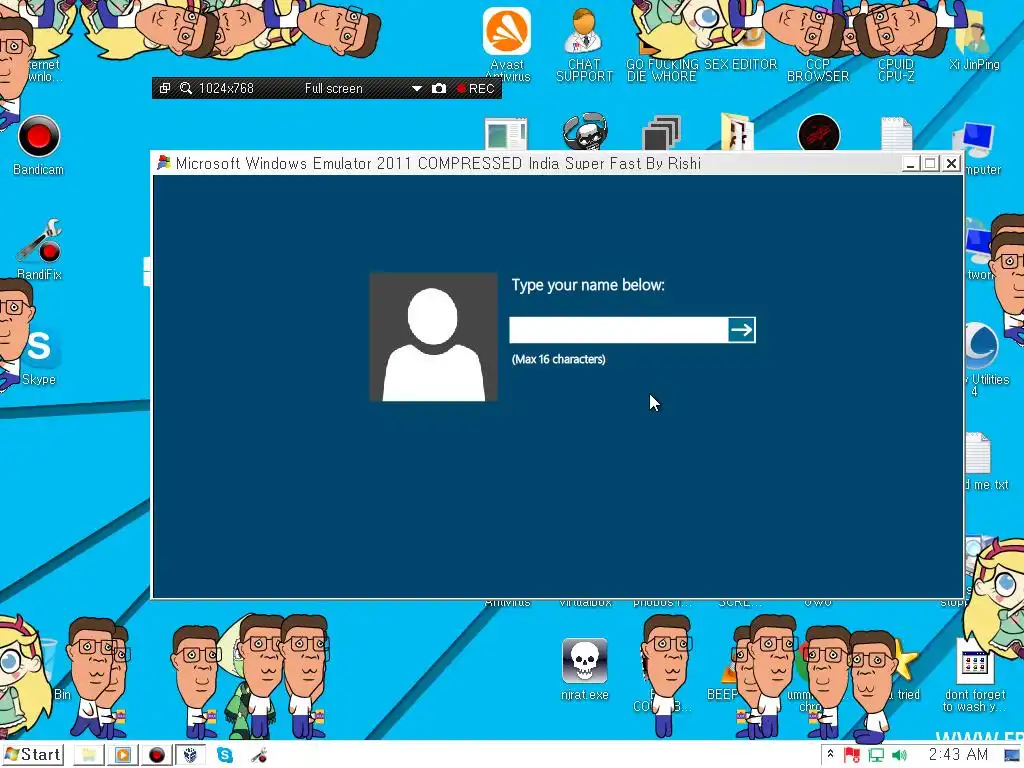Click the media player taskbar icon
Image resolution: width=1024 pixels, height=768 pixels.
tap(122, 756)
